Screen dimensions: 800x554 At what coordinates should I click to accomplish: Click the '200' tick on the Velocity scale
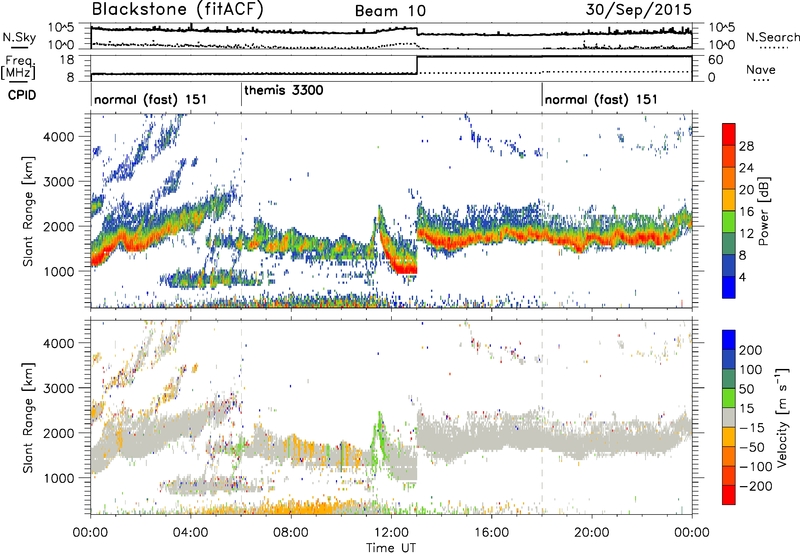tap(751, 350)
